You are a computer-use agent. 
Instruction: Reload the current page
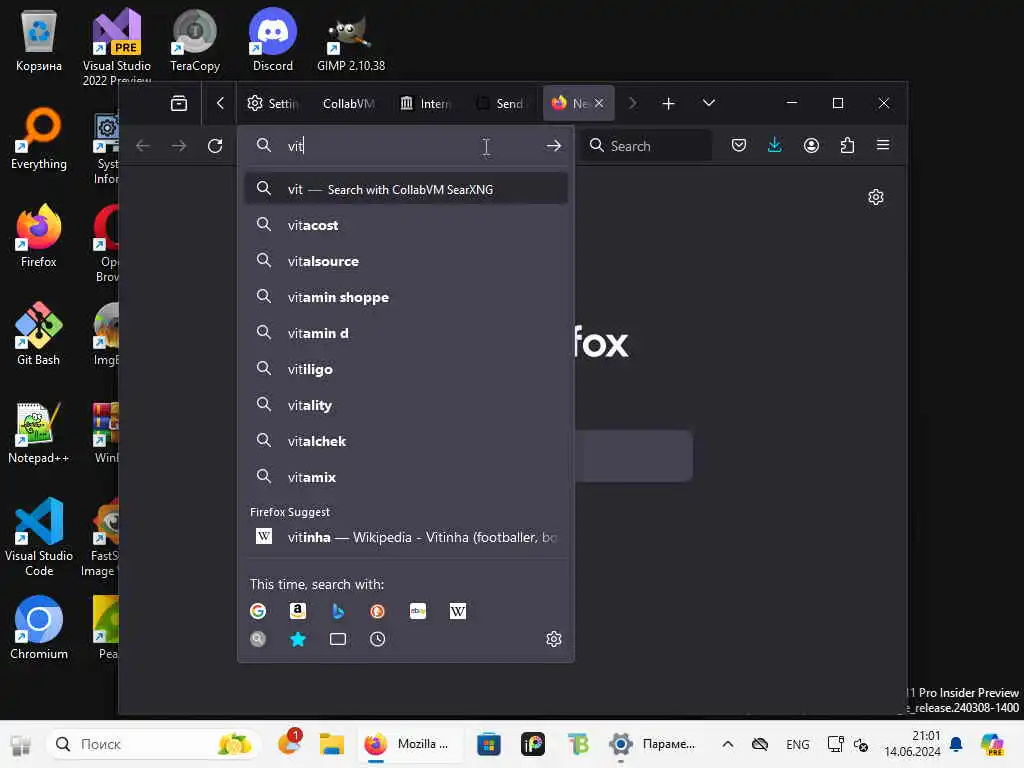(x=215, y=146)
